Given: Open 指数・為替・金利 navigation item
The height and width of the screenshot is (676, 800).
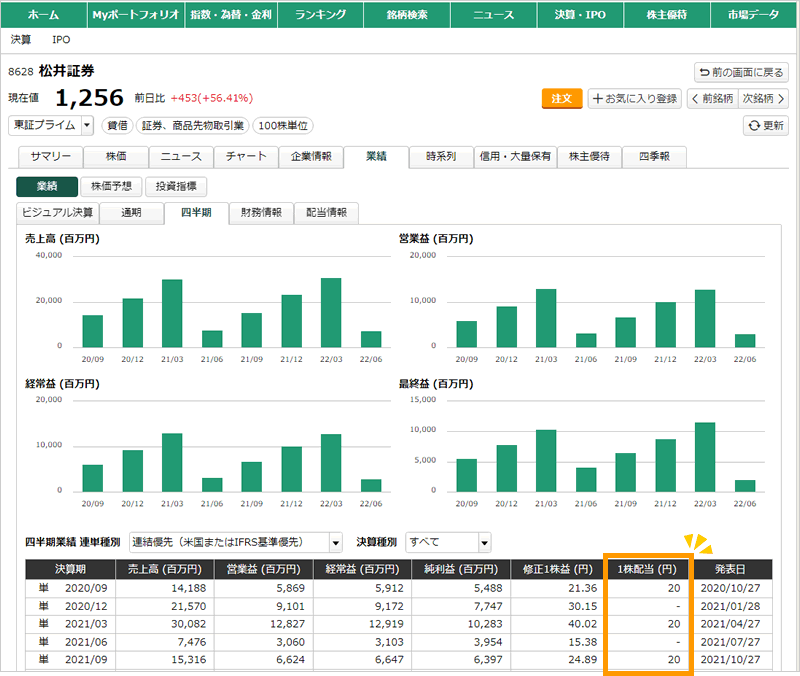Looking at the screenshot, I should pyautogui.click(x=231, y=14).
